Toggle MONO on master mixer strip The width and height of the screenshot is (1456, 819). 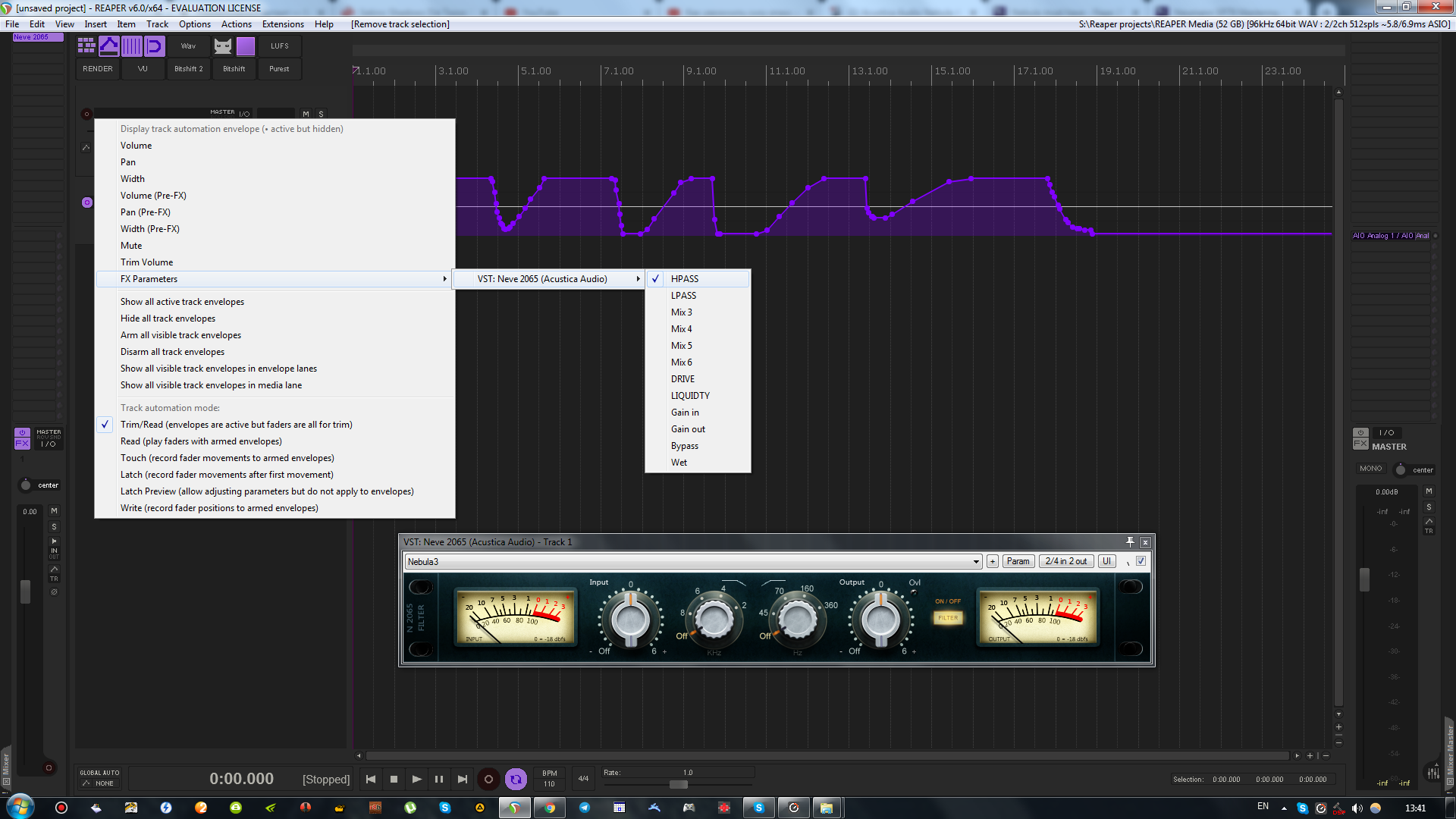tap(1370, 469)
